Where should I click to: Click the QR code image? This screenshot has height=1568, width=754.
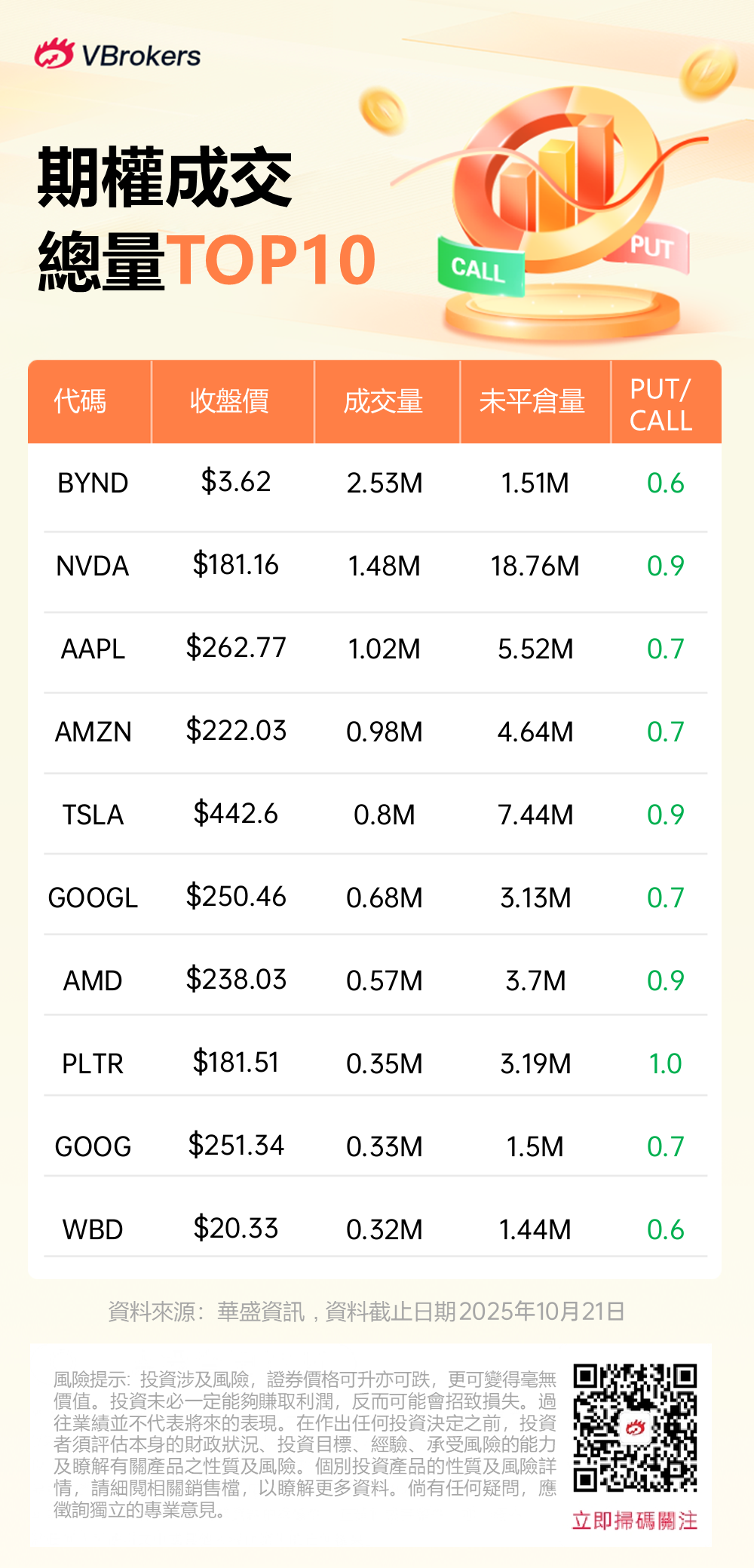[x=634, y=1426]
